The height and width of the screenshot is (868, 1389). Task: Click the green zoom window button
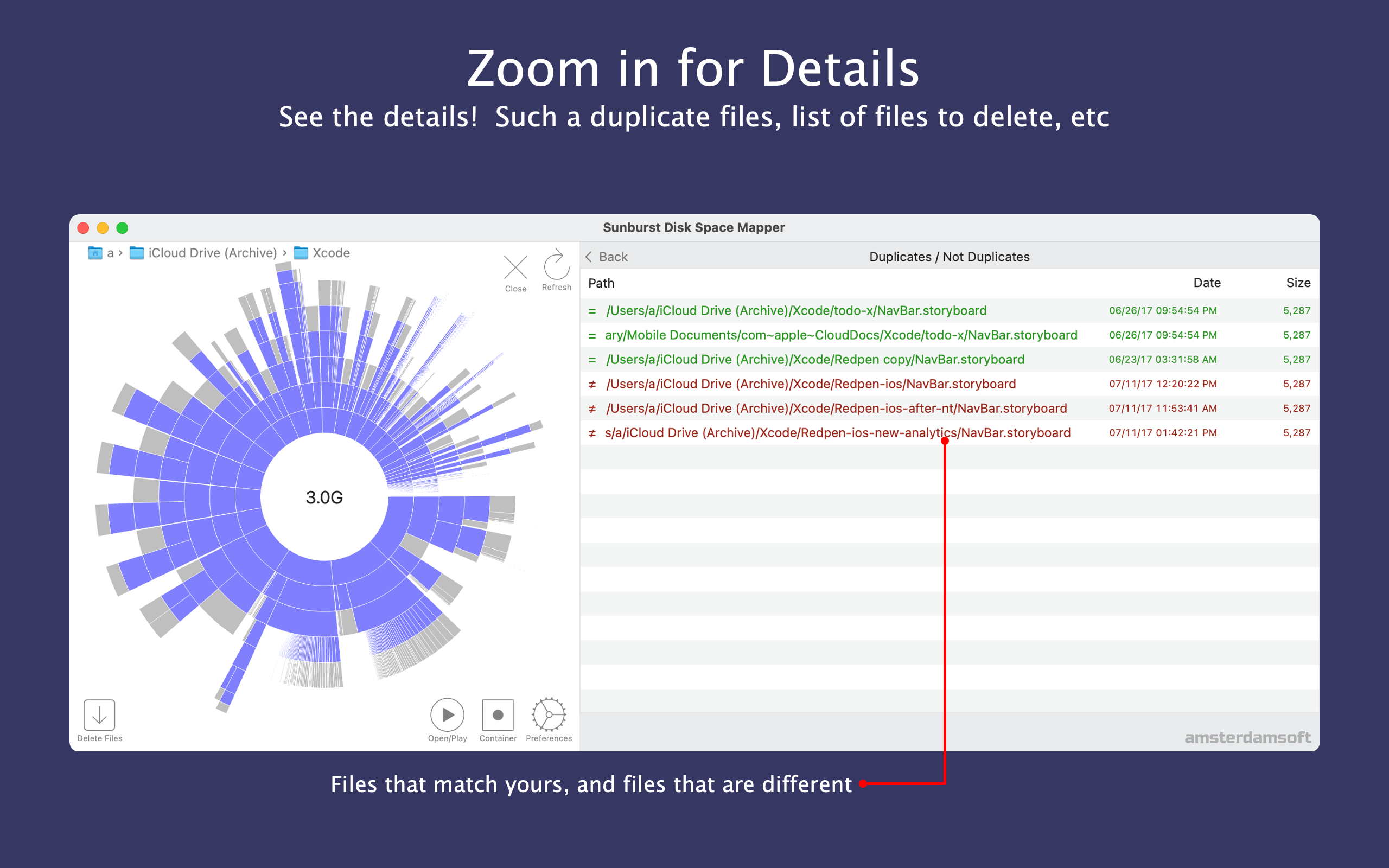[122, 228]
